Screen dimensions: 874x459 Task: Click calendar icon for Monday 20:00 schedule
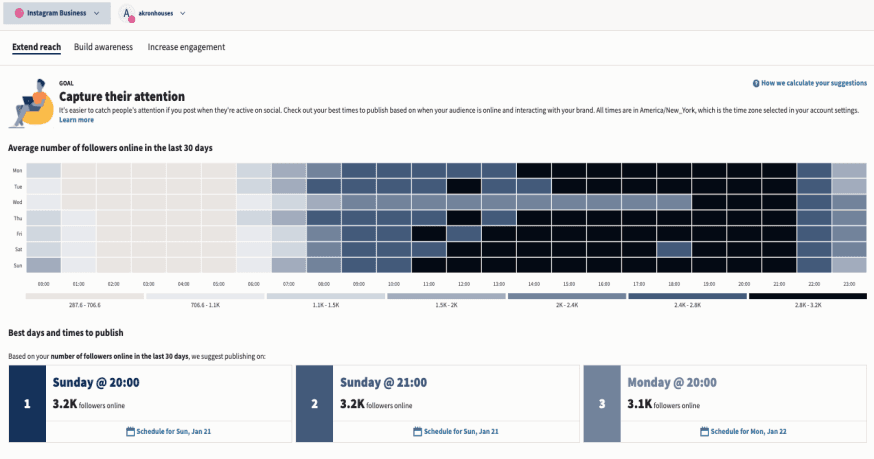[704, 431]
